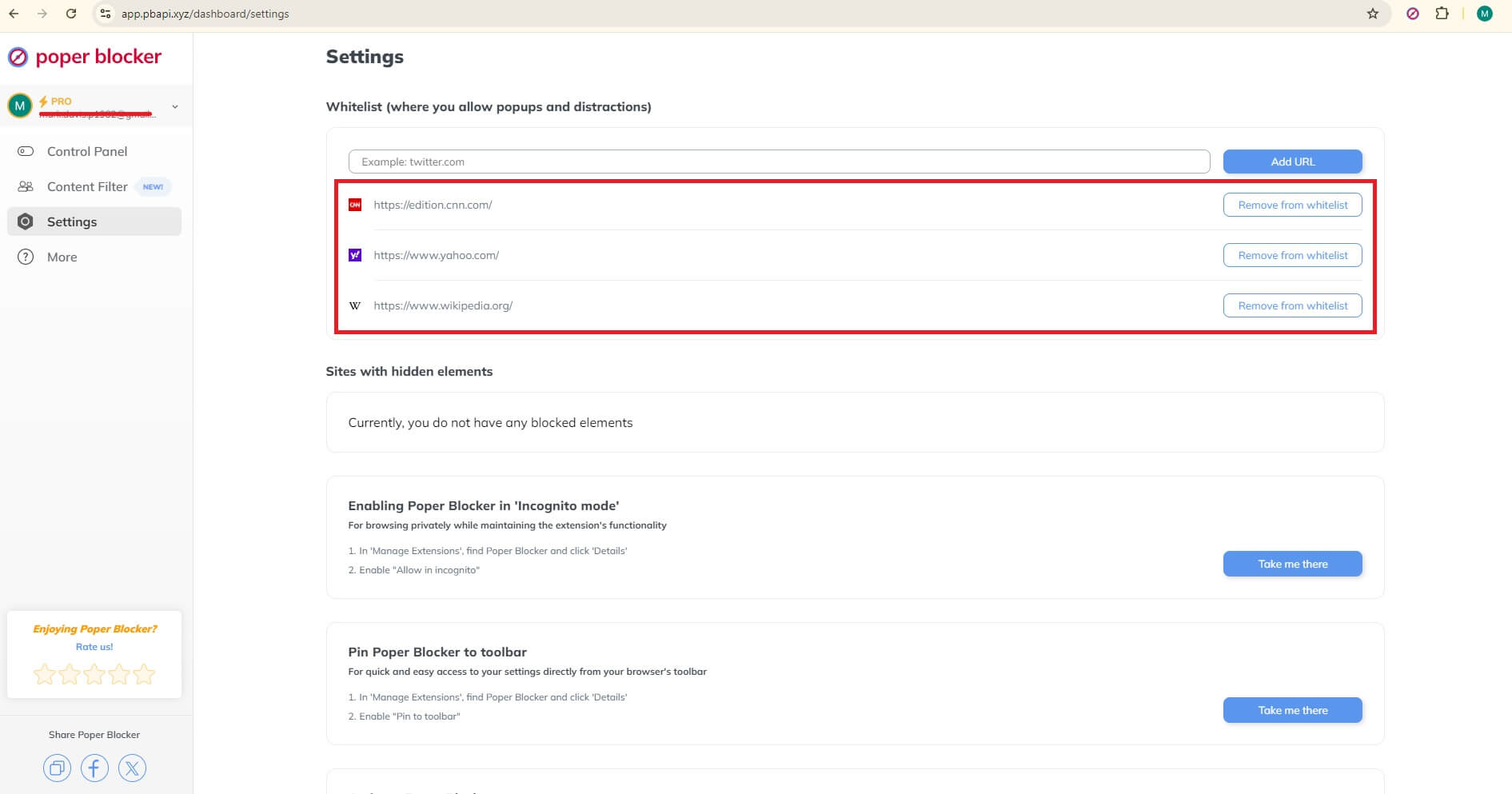
Task: Toggle the bookmark star in address bar
Action: click(1372, 14)
